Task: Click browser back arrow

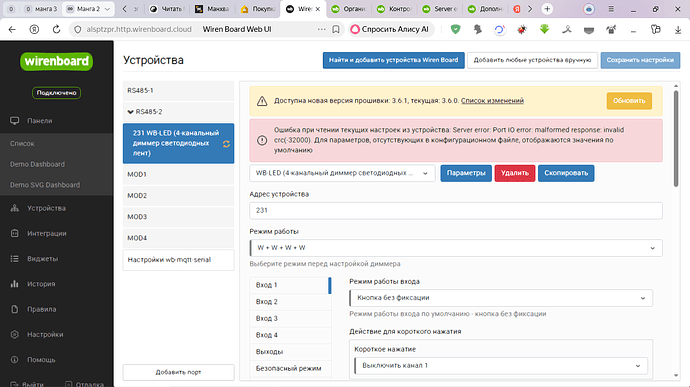Action: coord(12,29)
